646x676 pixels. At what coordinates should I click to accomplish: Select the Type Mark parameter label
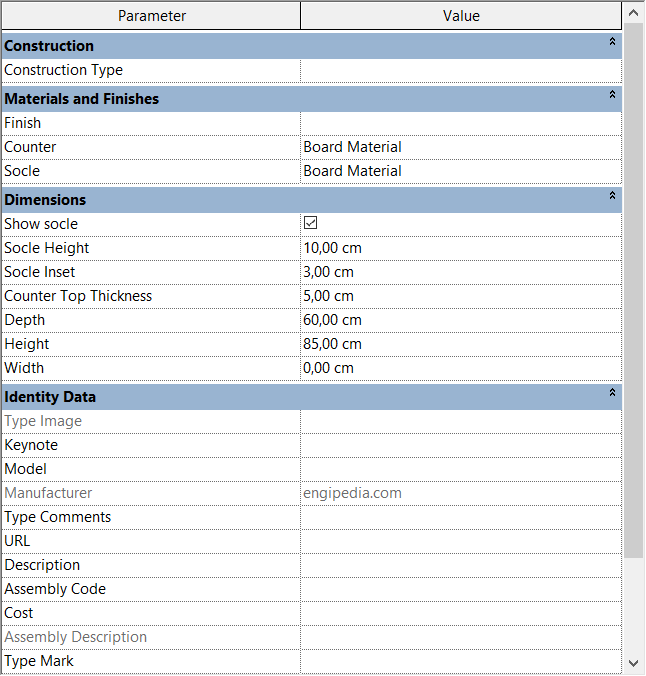tap(39, 661)
